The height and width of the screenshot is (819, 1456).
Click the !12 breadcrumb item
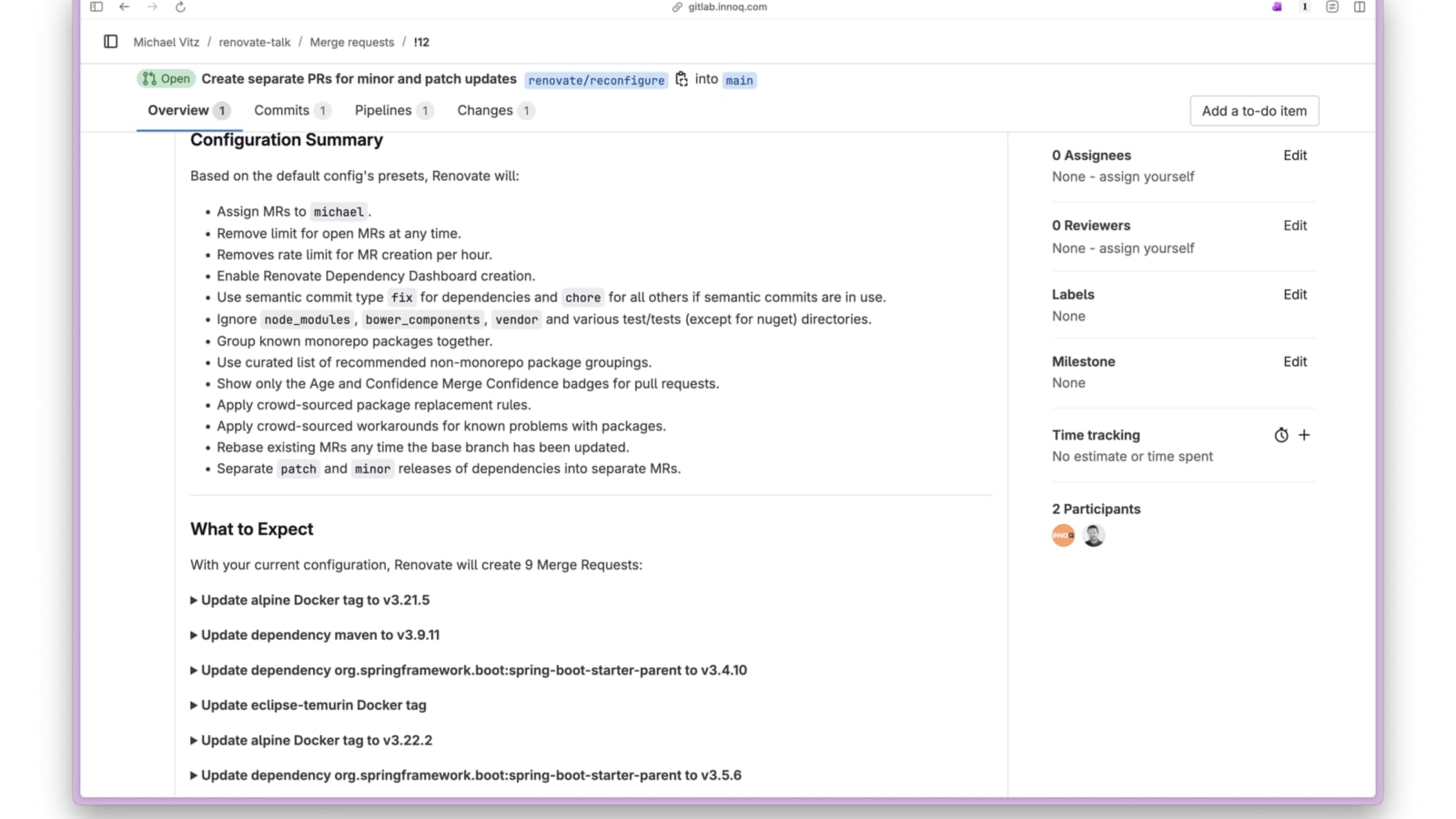421,42
